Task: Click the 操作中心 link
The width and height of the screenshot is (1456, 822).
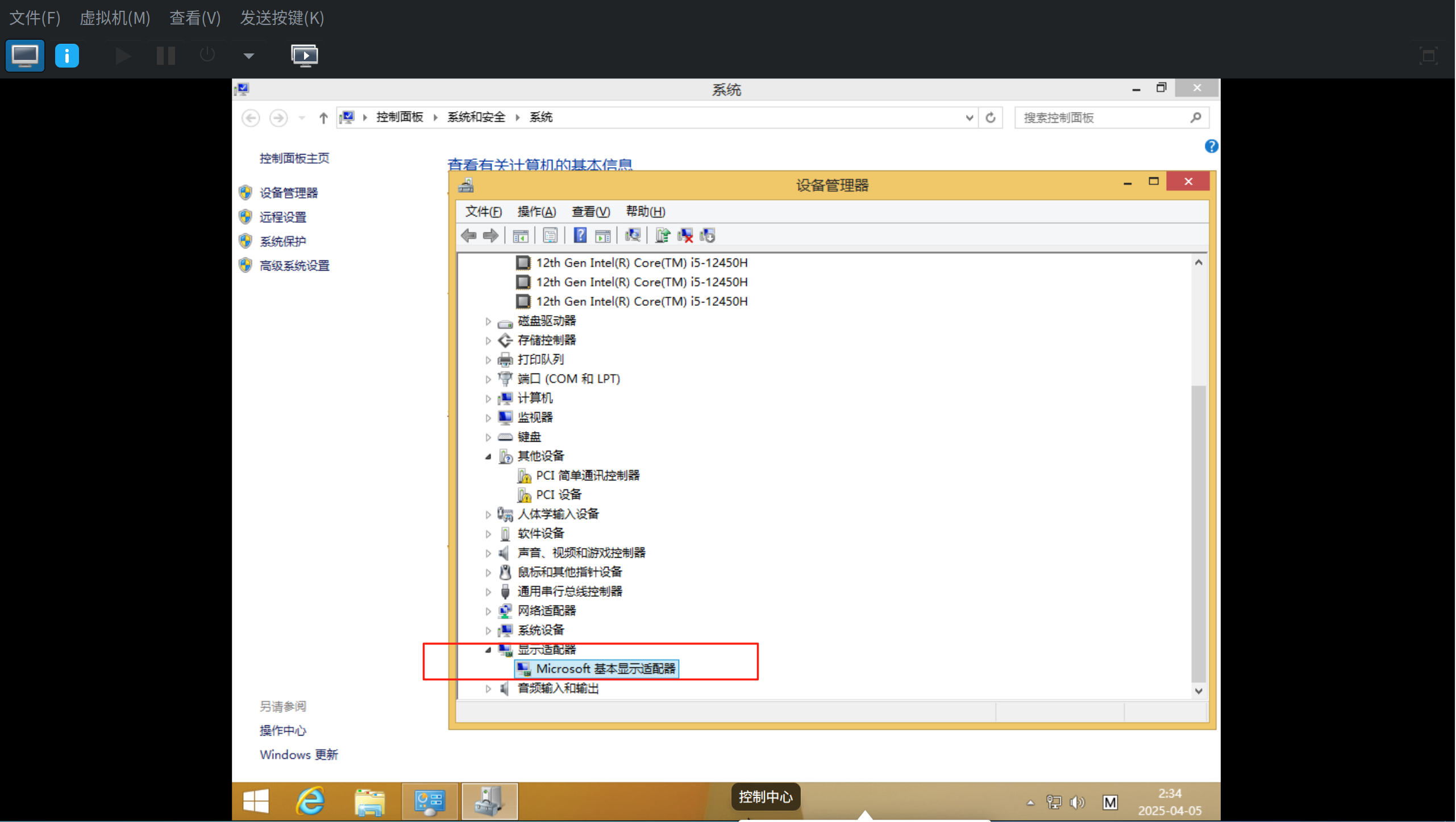Action: tap(283, 731)
